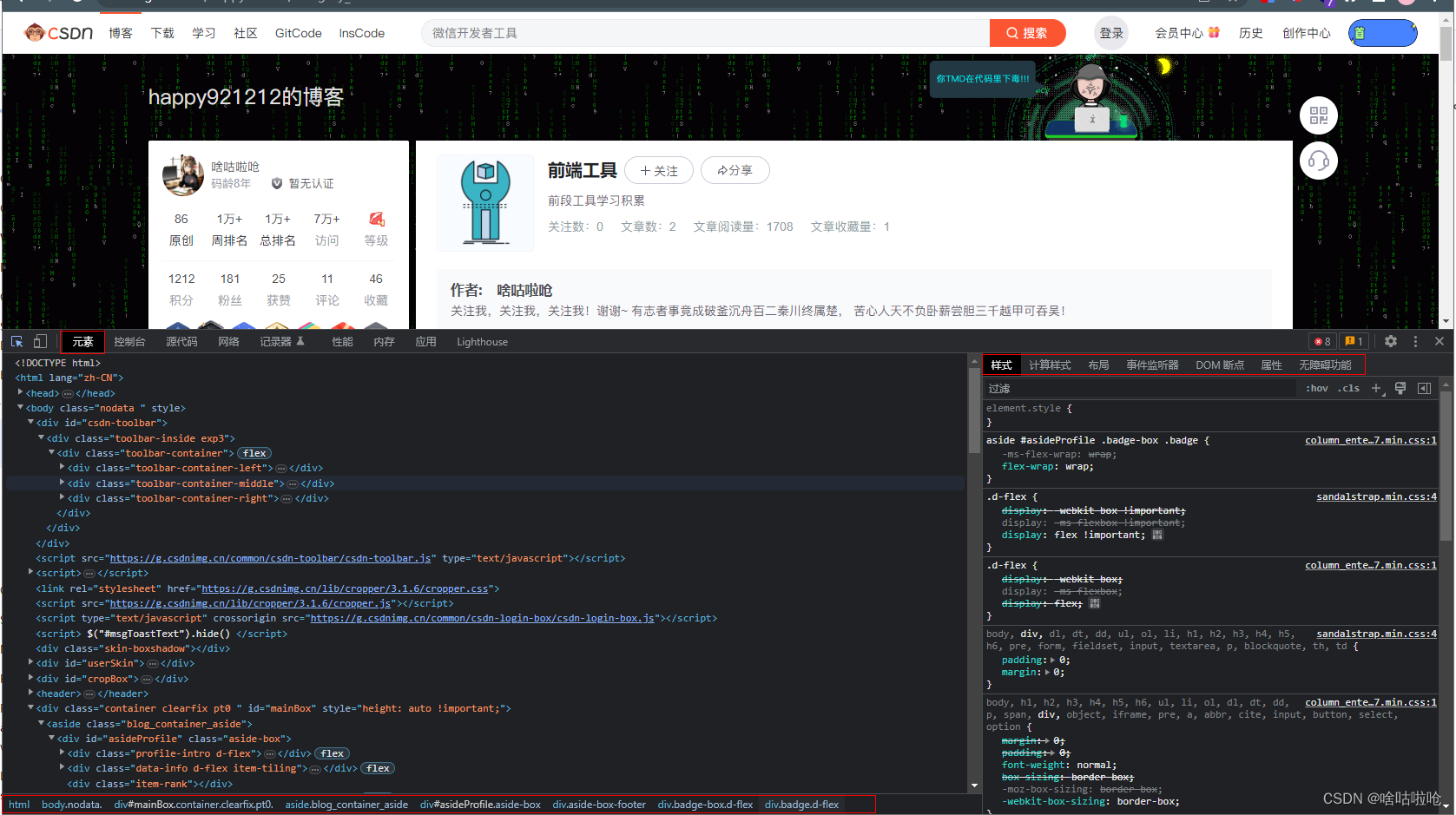The width and height of the screenshot is (1456, 815).
Task: Toggle flex badge on data-info d-flex div
Action: click(378, 768)
